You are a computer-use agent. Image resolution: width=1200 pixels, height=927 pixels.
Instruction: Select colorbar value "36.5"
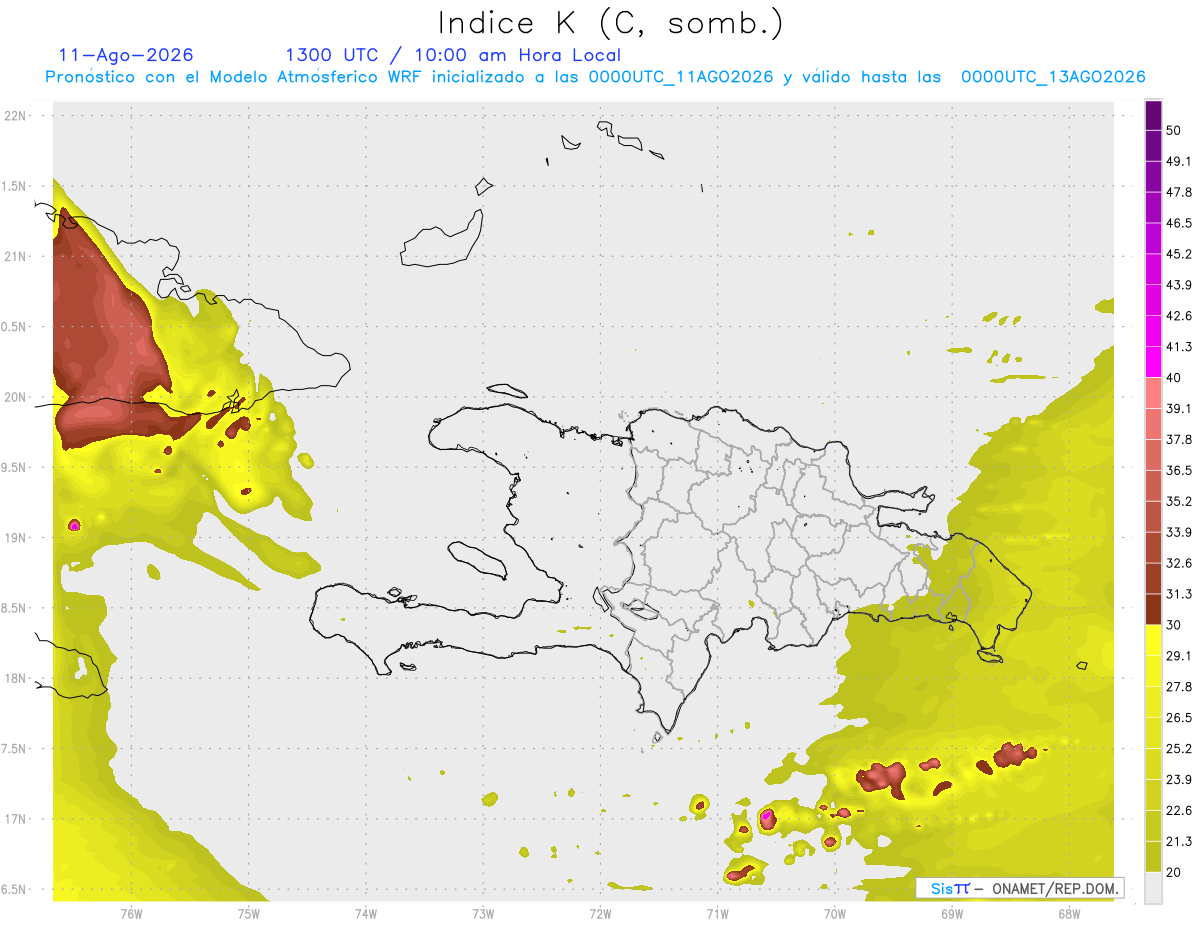point(1179,470)
